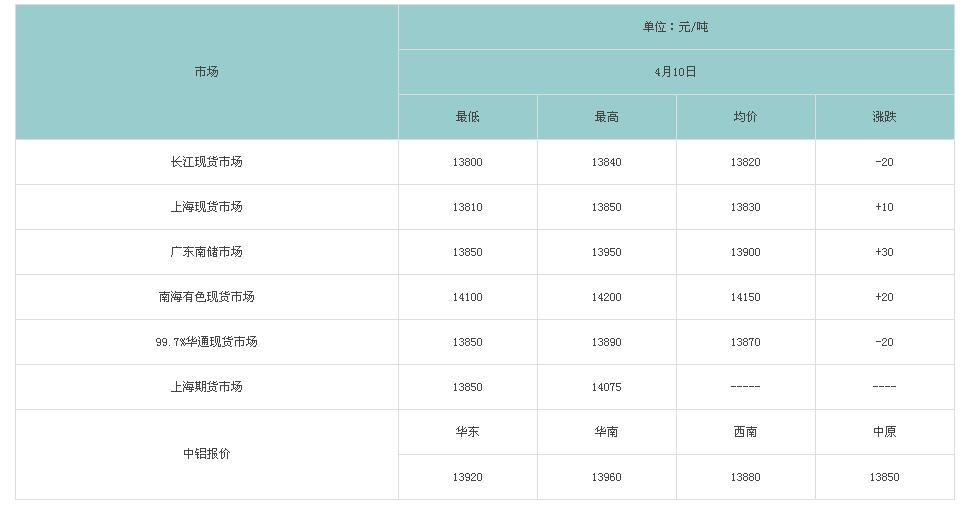The width and height of the screenshot is (968, 505).
Task: Click the 上海现货市场 row label
Action: pyautogui.click(x=206, y=207)
